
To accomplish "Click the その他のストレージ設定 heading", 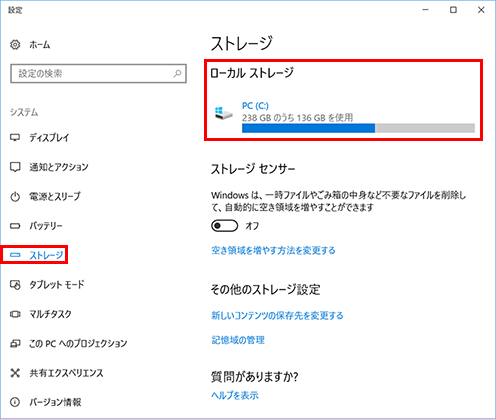I will click(265, 289).
